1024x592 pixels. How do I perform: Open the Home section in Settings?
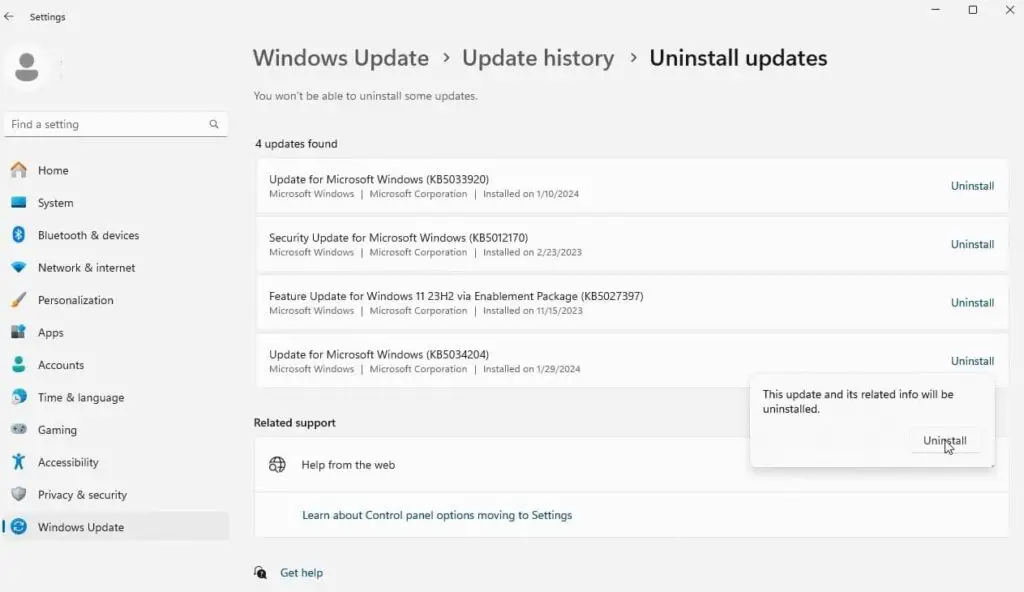(52, 170)
